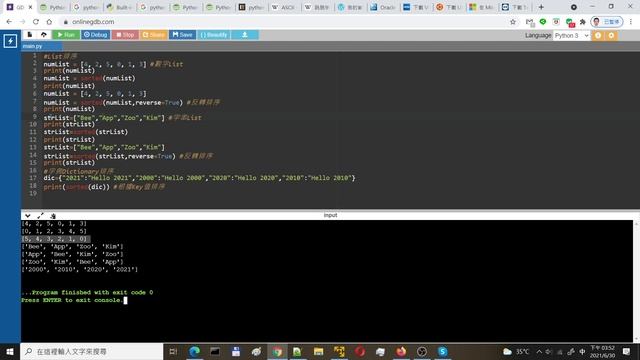Save the code with the Save button

[x=182, y=35]
